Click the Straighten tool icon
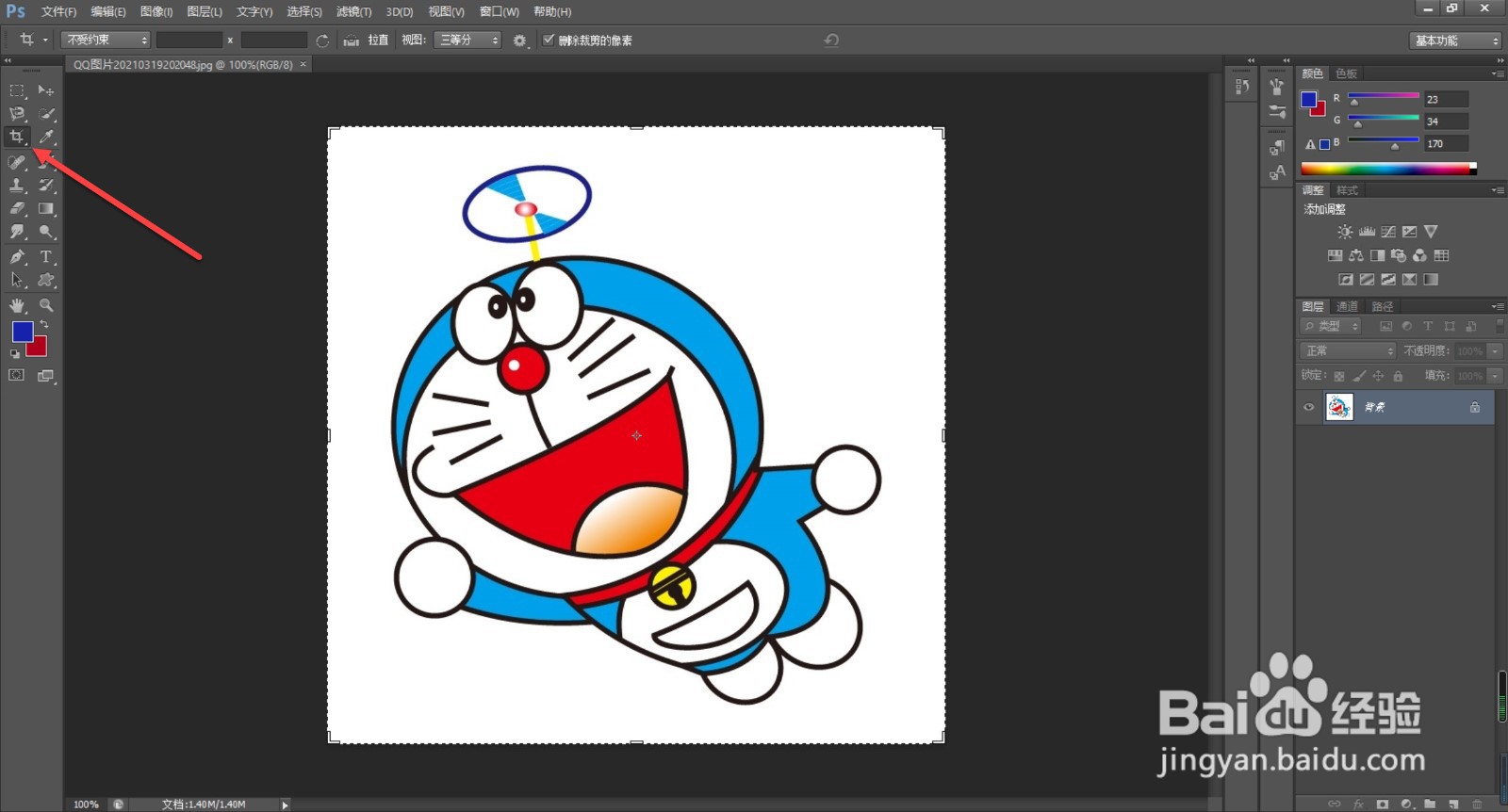Image resolution: width=1508 pixels, height=812 pixels. 352,41
